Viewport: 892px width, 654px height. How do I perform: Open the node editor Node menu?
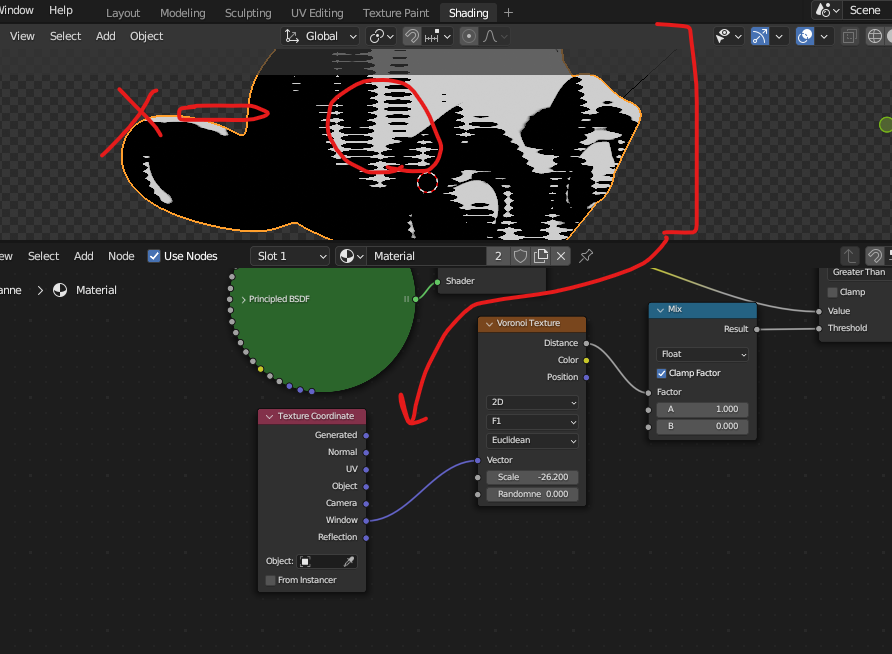[x=121, y=256]
